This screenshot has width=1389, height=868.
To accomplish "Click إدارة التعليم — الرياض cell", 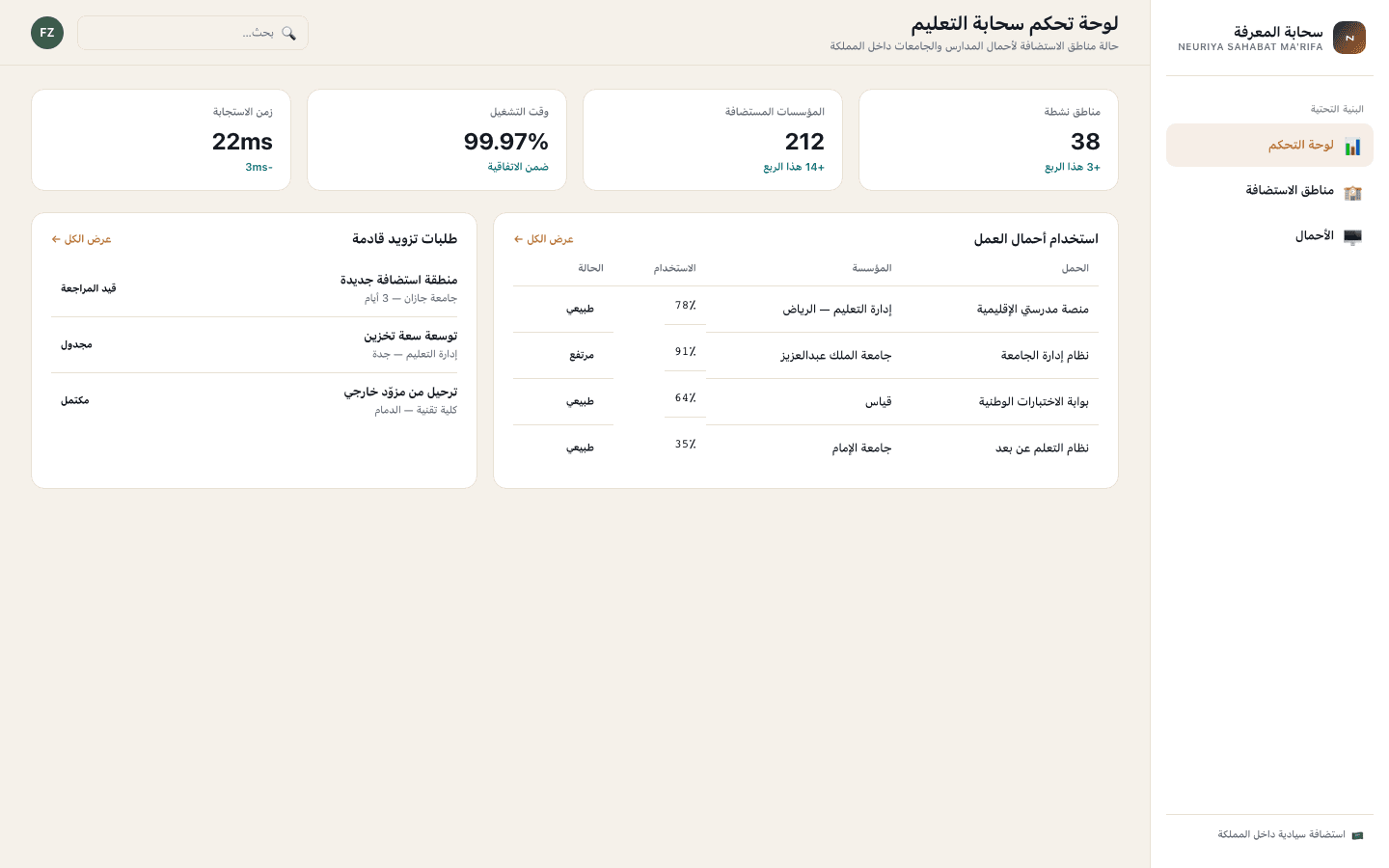I will coord(837,310).
